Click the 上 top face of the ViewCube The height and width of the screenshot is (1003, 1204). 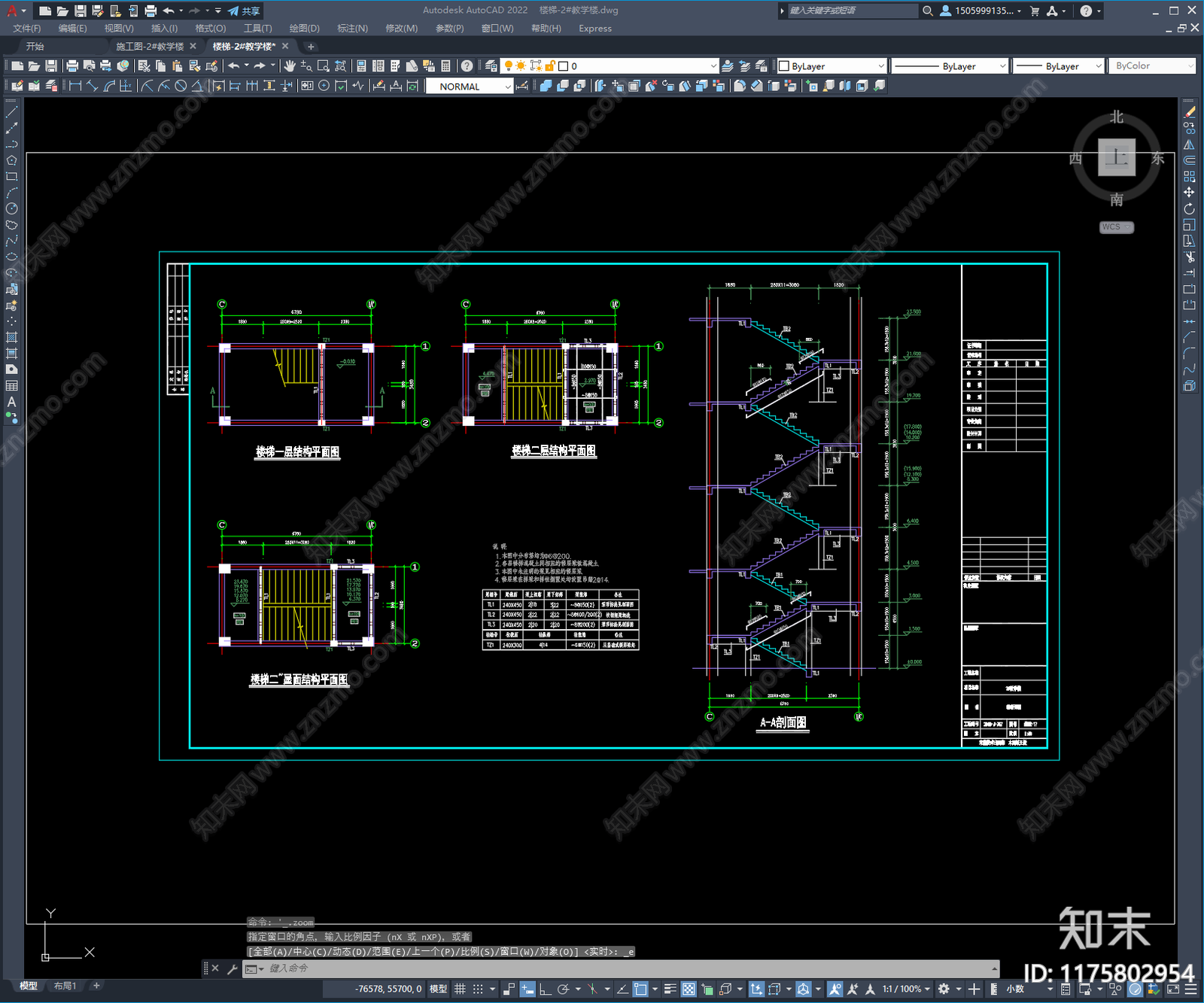(x=1117, y=157)
